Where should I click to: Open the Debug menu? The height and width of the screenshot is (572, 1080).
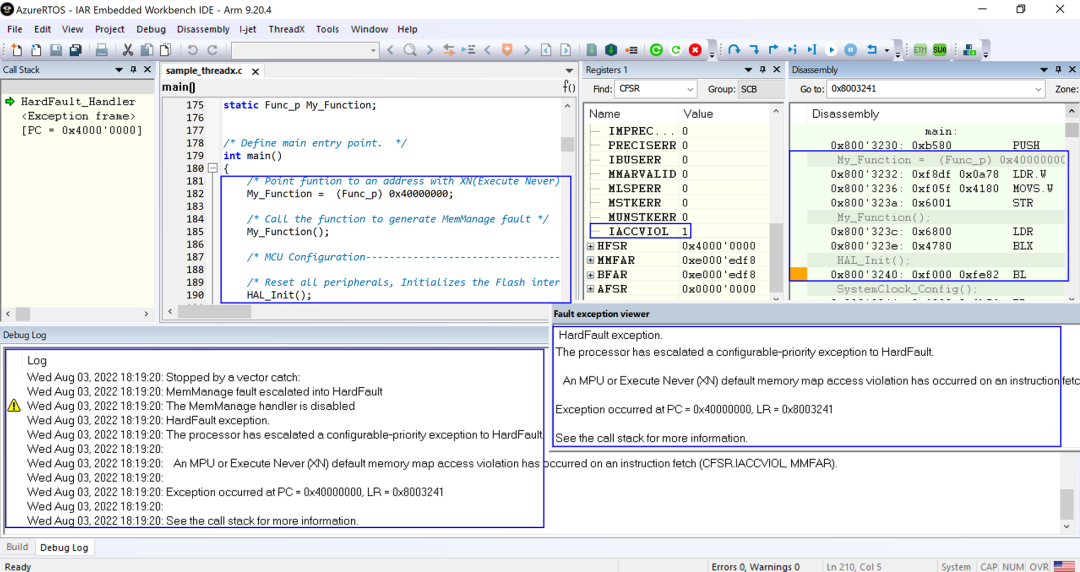coord(151,29)
